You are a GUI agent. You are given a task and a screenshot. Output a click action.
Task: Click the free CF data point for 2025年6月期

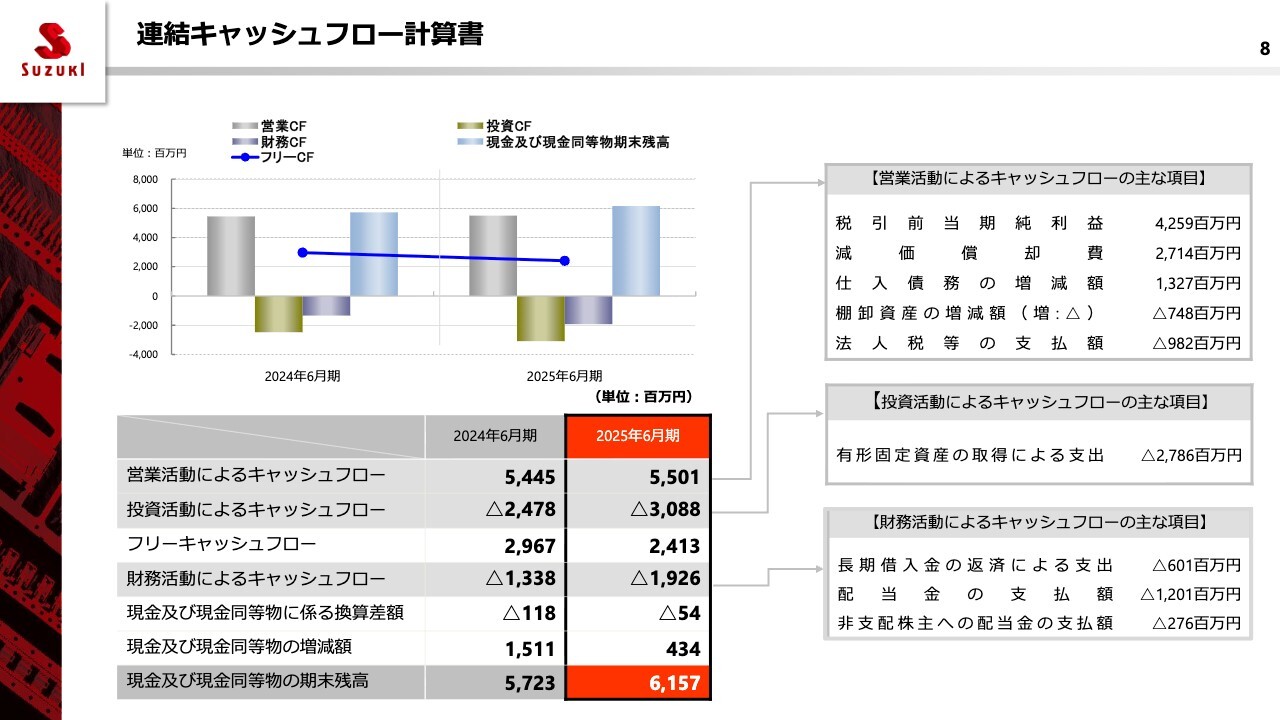pyautogui.click(x=565, y=261)
